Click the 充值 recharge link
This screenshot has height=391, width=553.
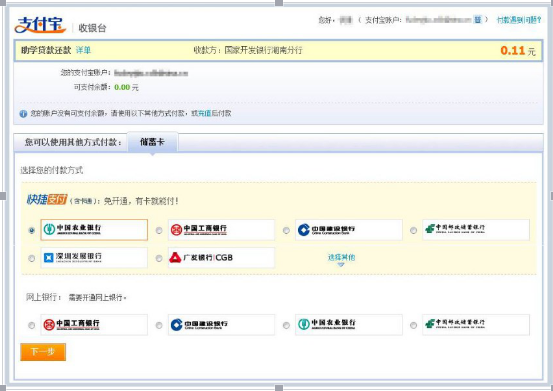(205, 114)
